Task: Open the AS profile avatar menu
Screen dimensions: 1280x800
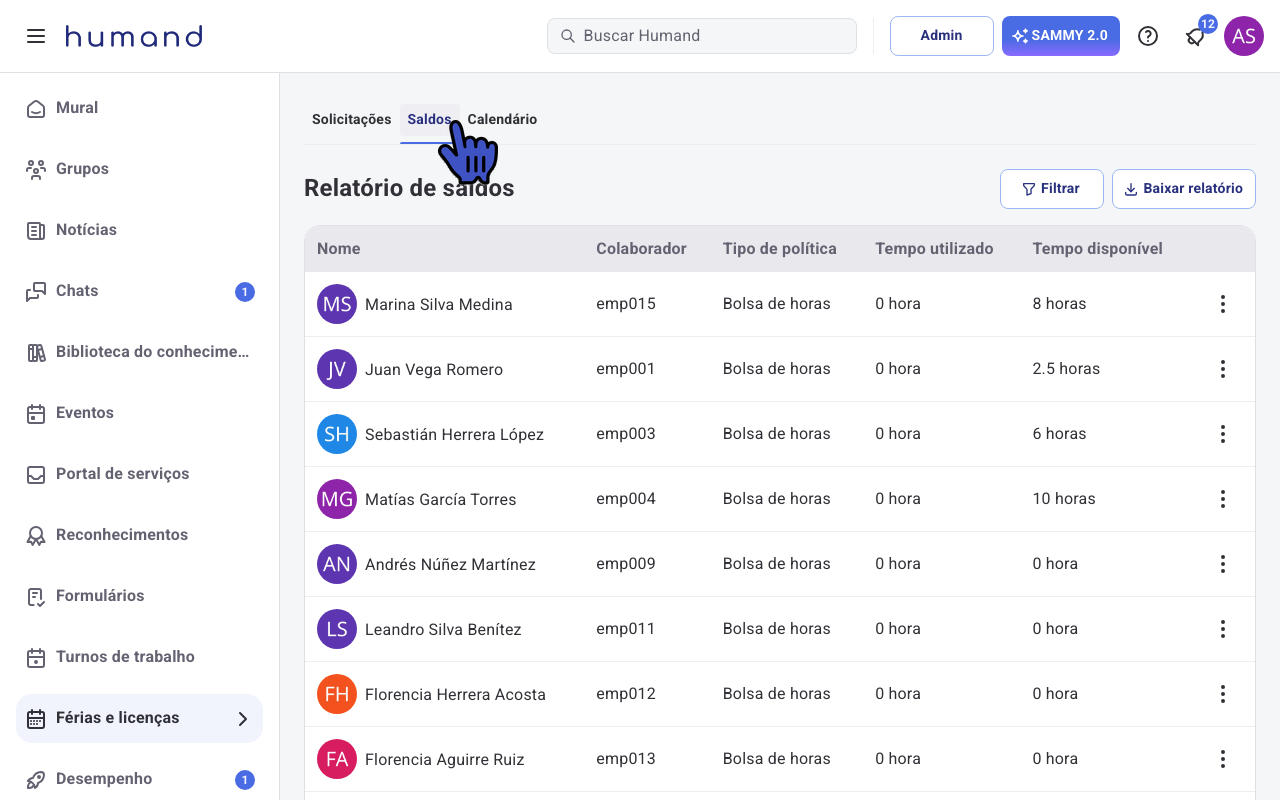Action: pos(1244,36)
